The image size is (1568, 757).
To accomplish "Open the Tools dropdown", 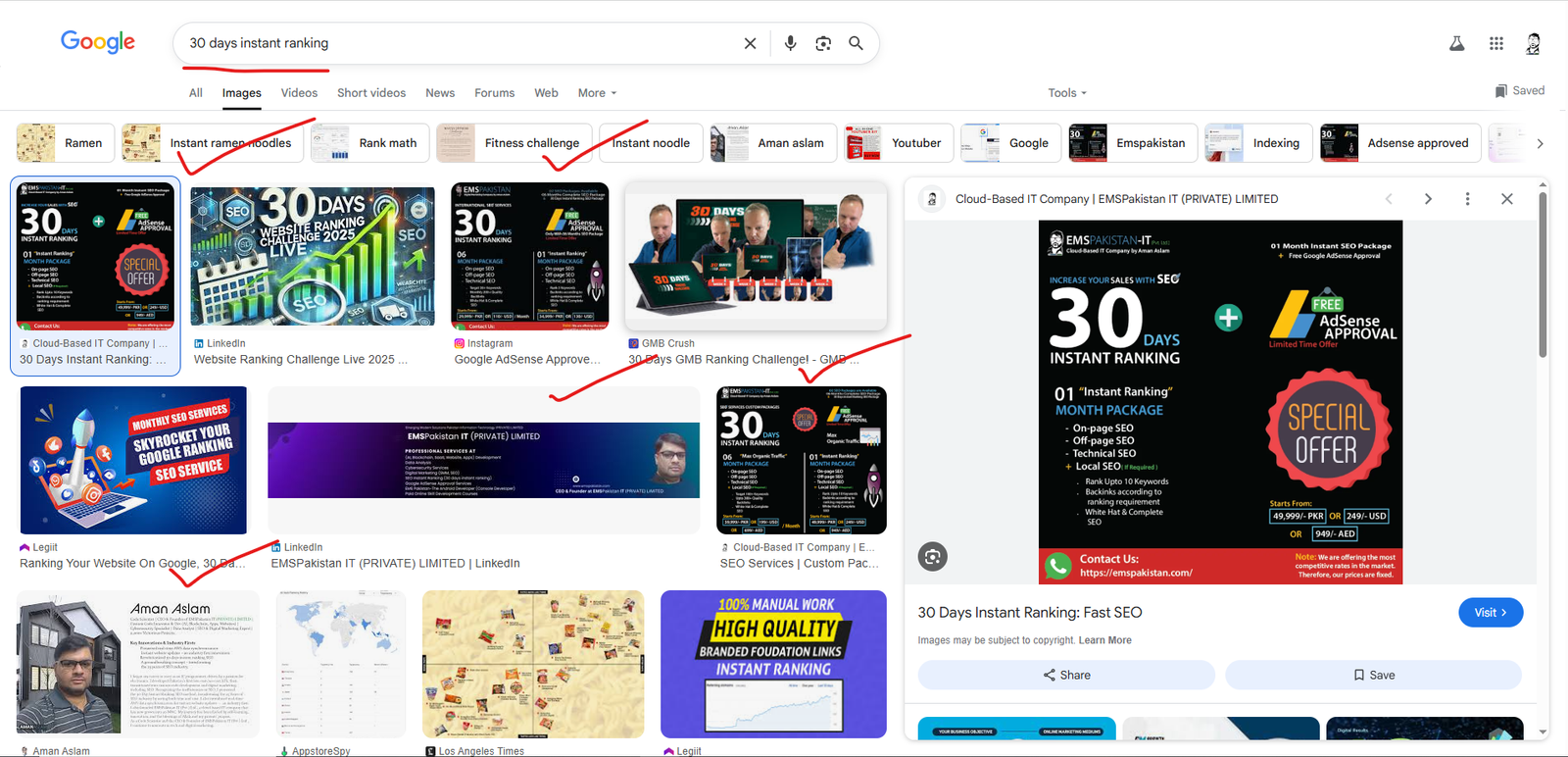I will [1067, 93].
